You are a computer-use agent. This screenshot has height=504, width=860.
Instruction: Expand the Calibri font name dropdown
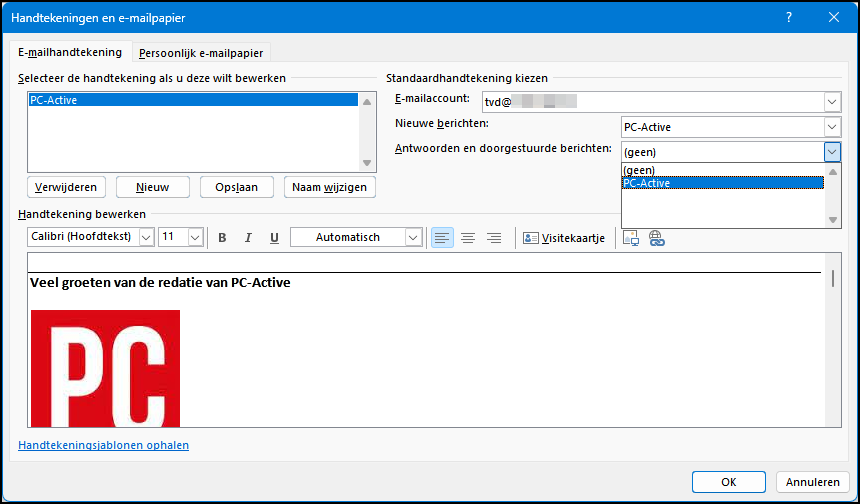coord(146,237)
